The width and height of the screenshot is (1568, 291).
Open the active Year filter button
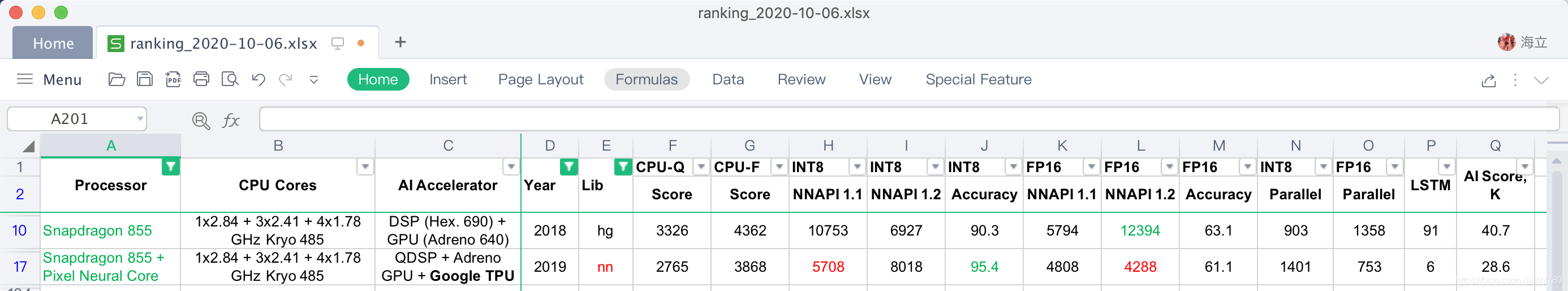point(568,167)
